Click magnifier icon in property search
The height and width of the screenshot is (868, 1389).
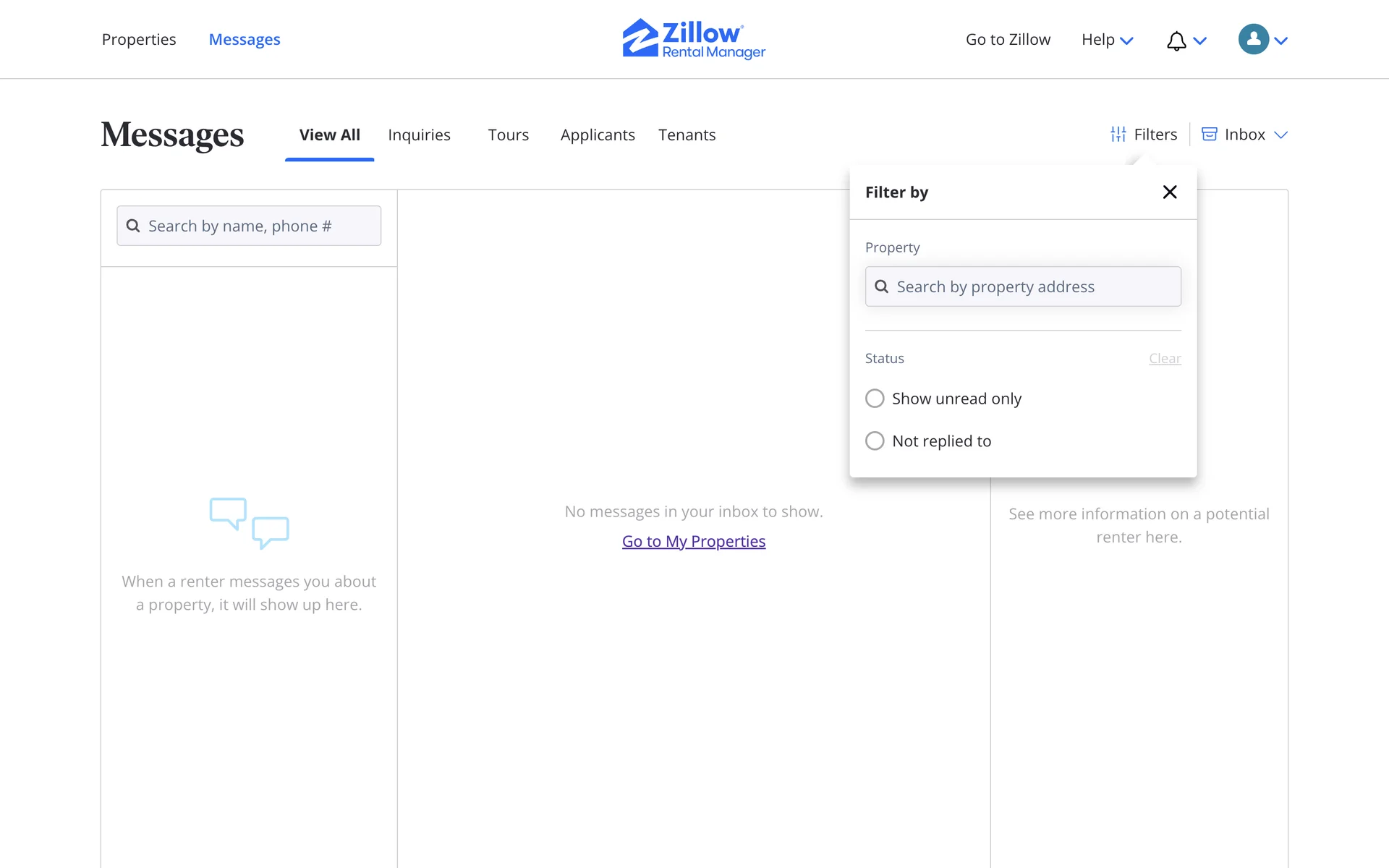coord(881,286)
